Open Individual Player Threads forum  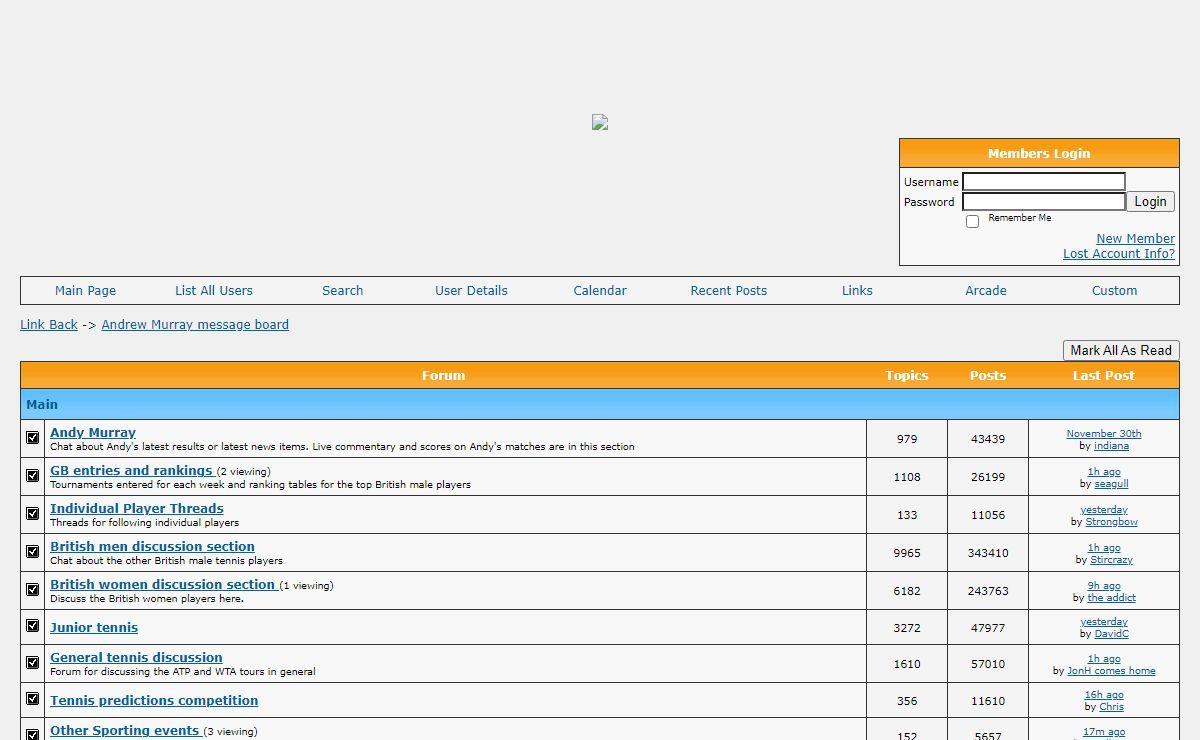[137, 508]
